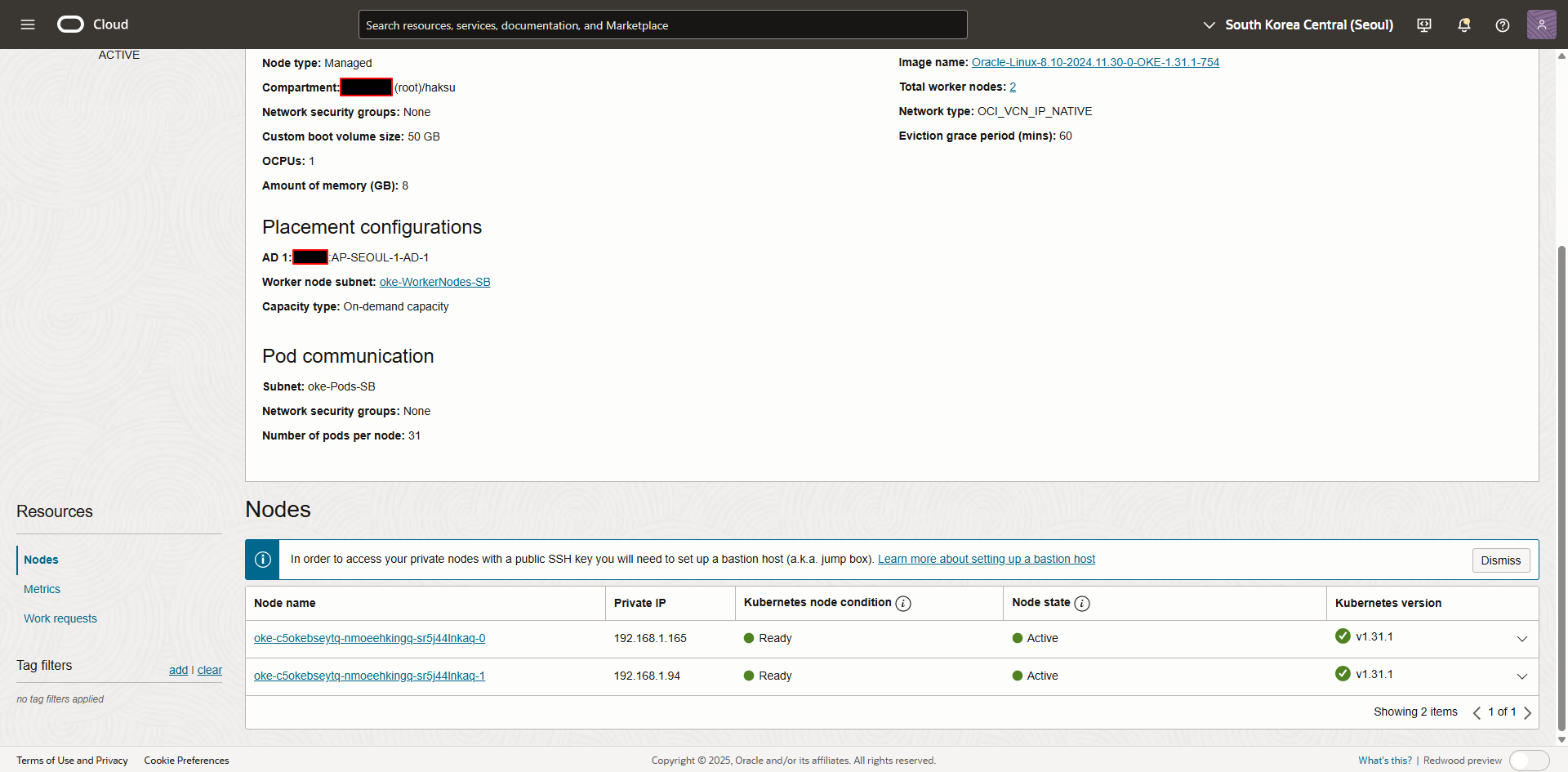
Task: Open the Cloud Shell developer tools icon
Action: pyautogui.click(x=1424, y=25)
